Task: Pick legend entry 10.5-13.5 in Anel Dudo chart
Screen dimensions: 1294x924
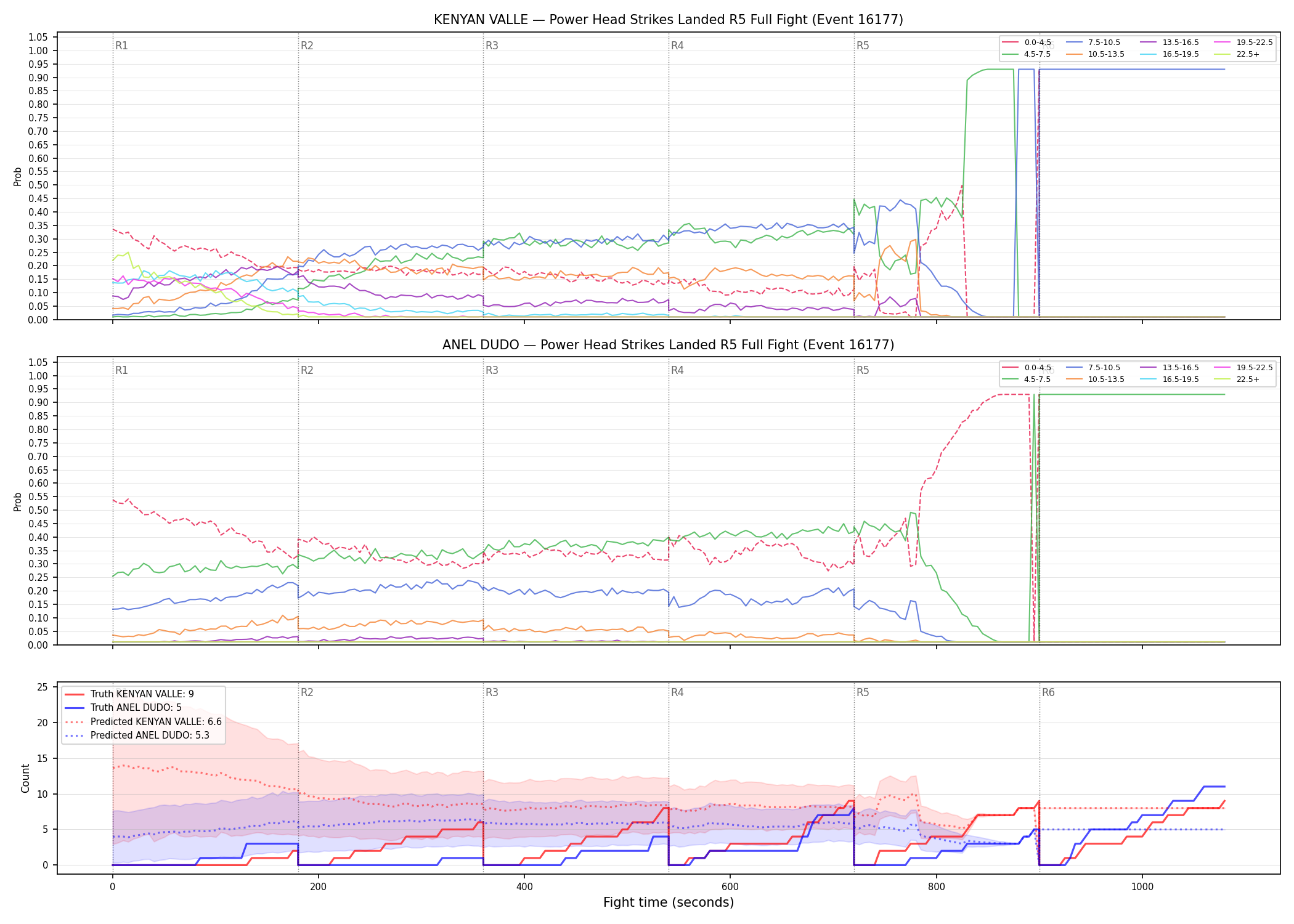Action: tap(1096, 379)
